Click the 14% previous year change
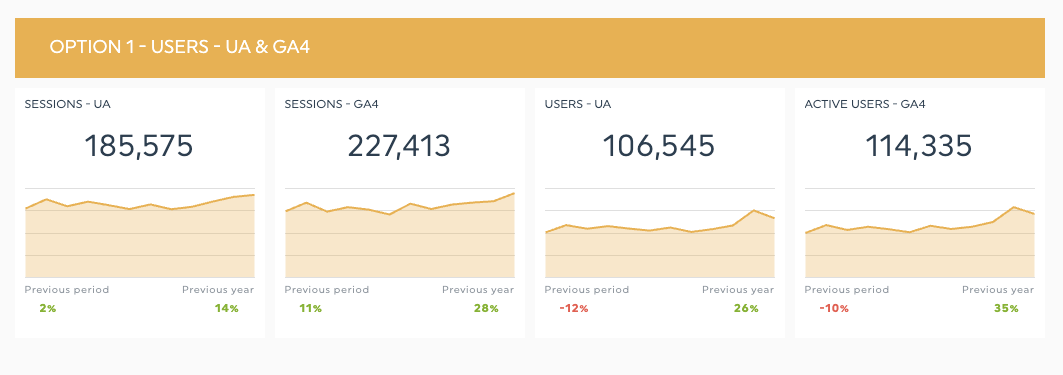 click(226, 309)
